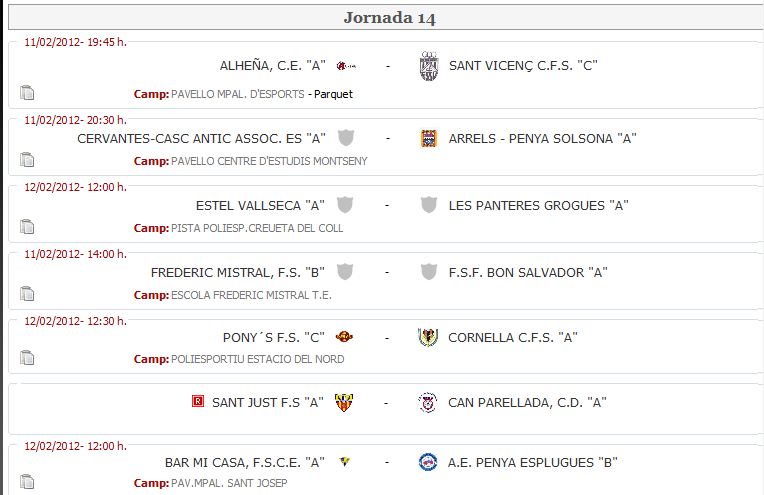Open match report icon for Pony's F.S. match

(27, 358)
